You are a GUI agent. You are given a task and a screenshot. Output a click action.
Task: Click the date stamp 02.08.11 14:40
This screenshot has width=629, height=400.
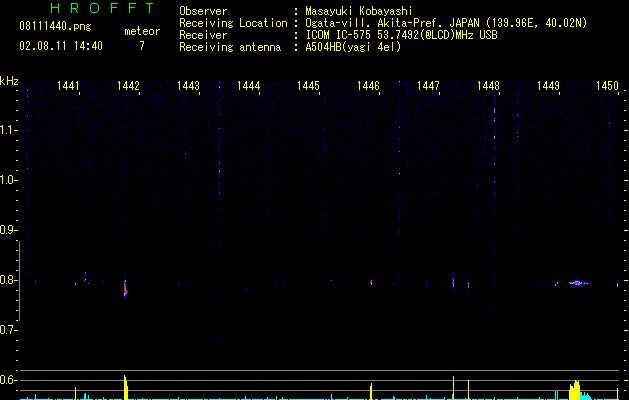[x=61, y=46]
